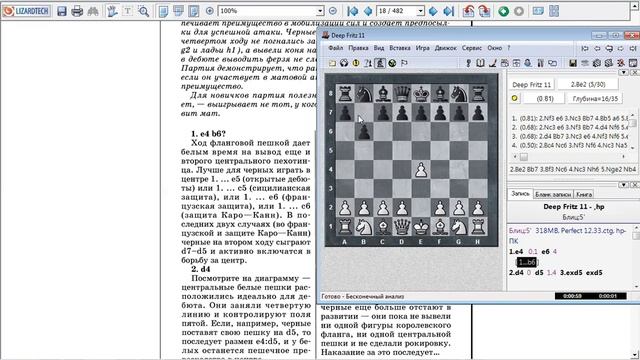Click the page number field 18 / 482
Image resolution: width=640 pixels, height=360 pixels.
click(x=397, y=11)
